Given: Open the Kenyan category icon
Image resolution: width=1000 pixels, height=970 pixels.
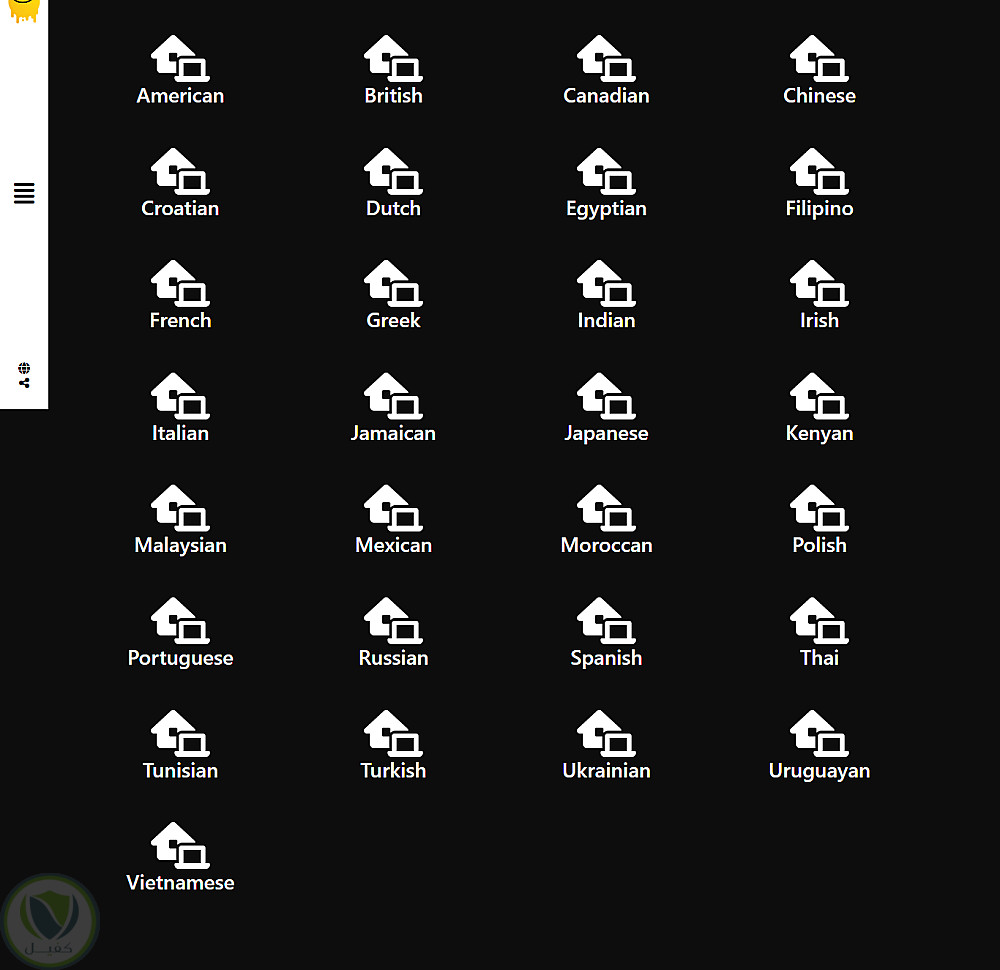Looking at the screenshot, I should [x=820, y=396].
